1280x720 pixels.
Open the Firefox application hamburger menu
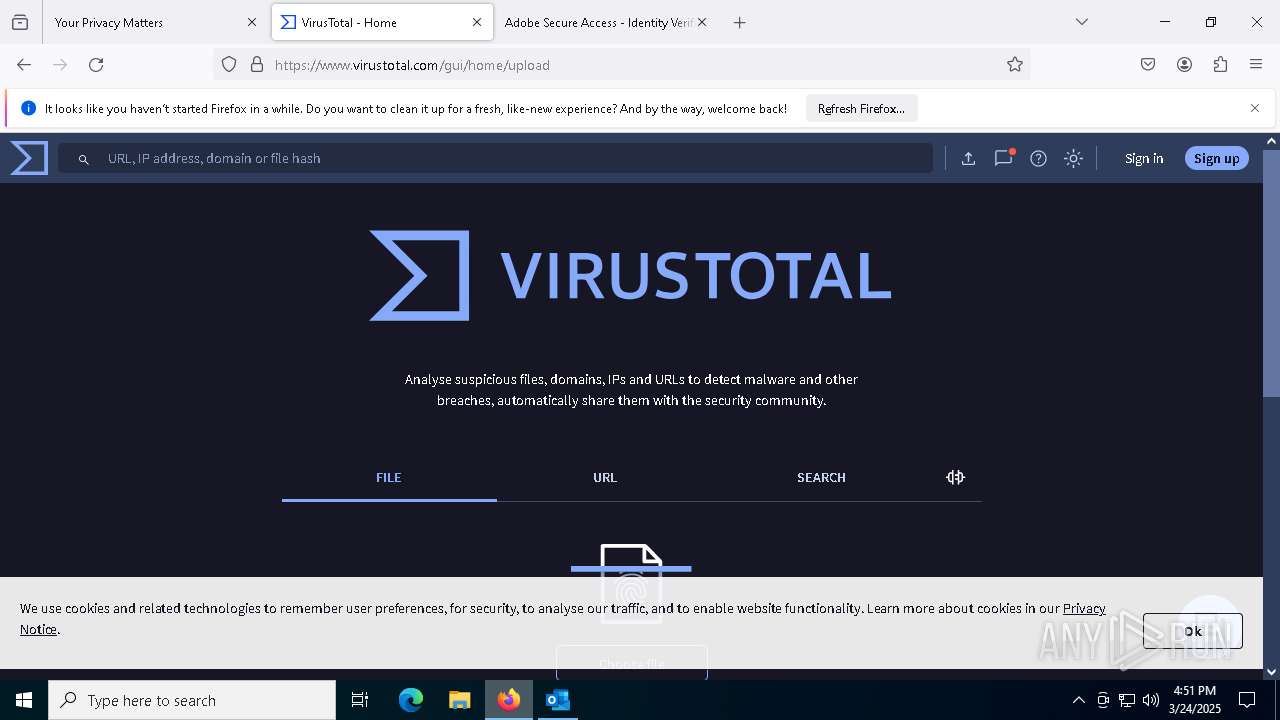click(x=1256, y=65)
